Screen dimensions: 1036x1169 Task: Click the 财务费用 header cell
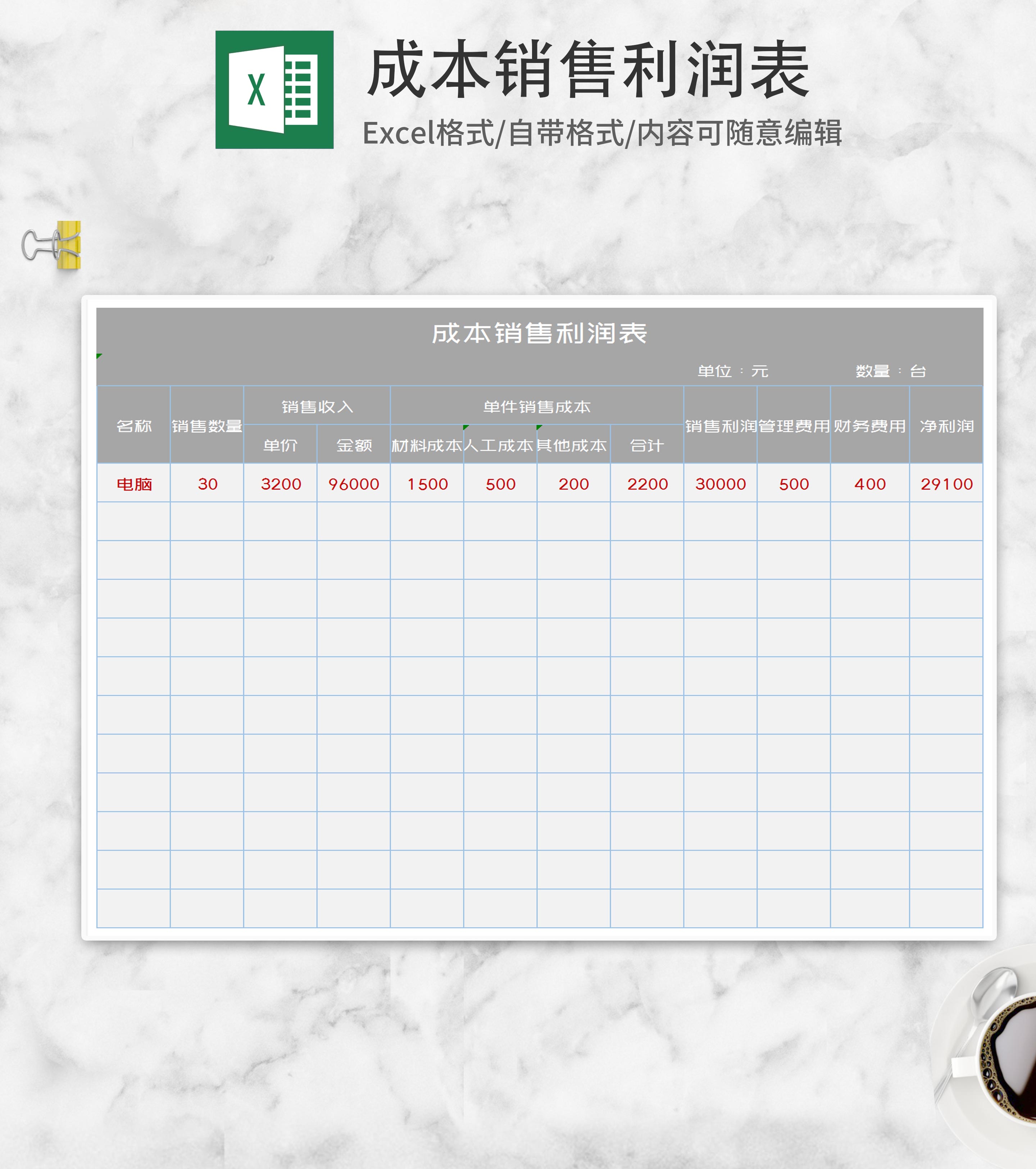pyautogui.click(x=869, y=426)
